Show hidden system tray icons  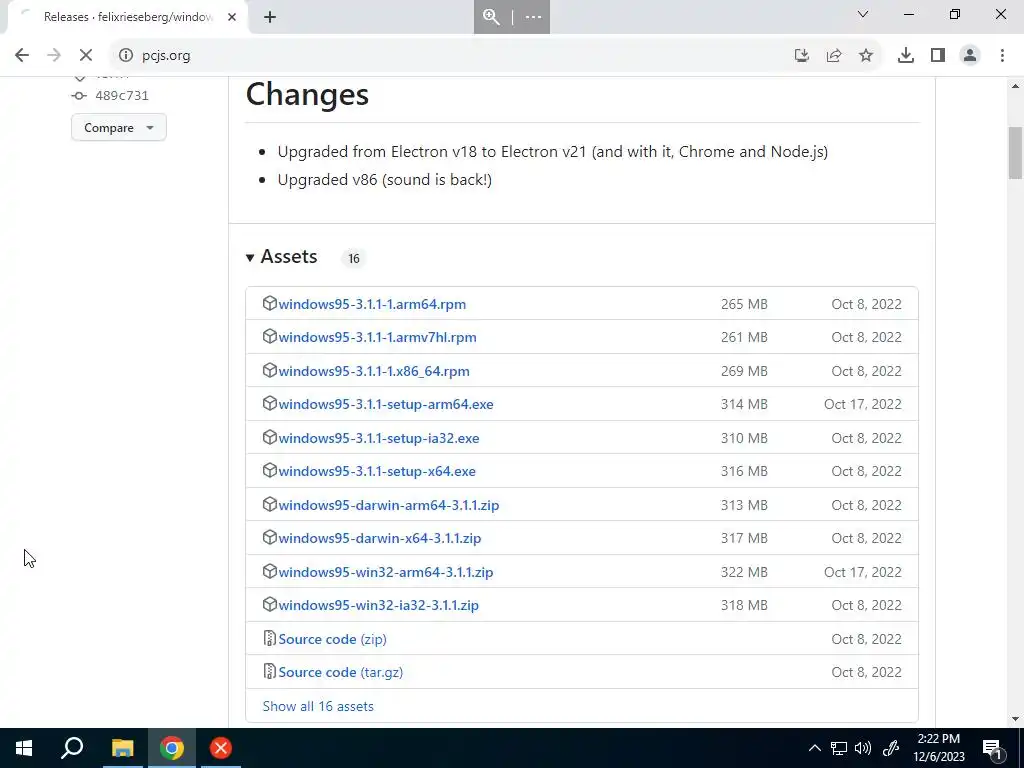coord(814,748)
